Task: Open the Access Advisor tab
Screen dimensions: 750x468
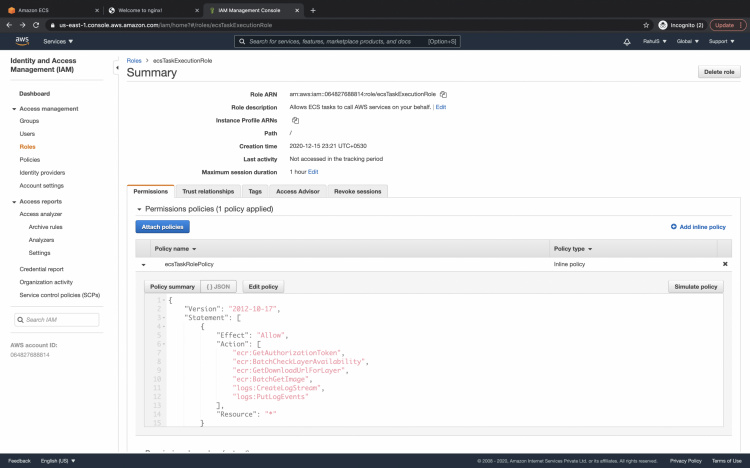Action: (297, 191)
